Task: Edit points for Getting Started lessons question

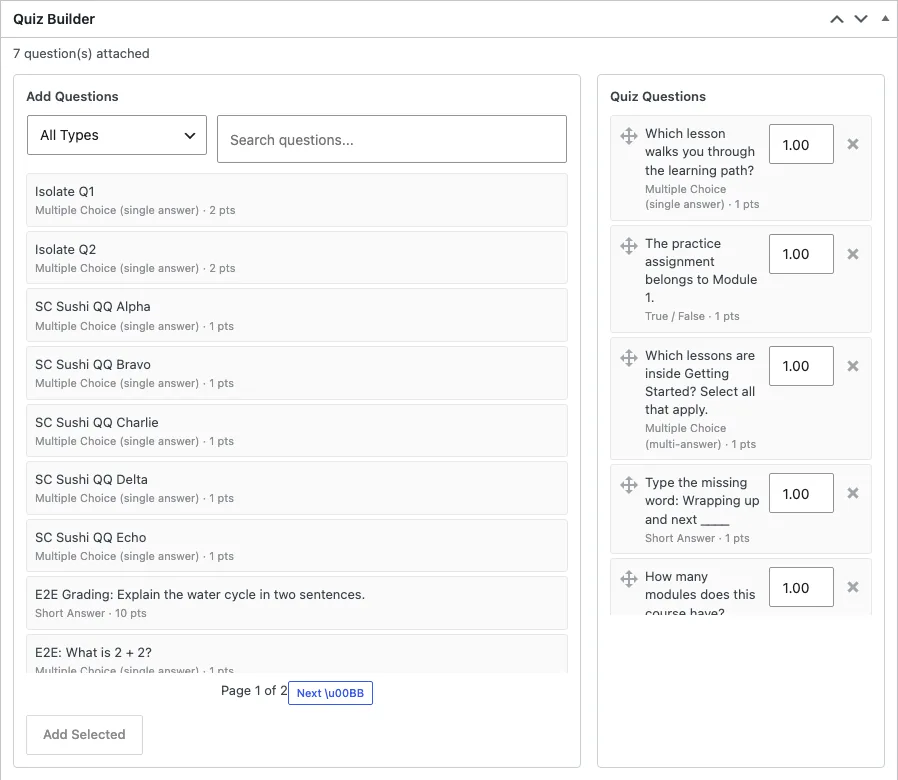Action: pyautogui.click(x=801, y=366)
